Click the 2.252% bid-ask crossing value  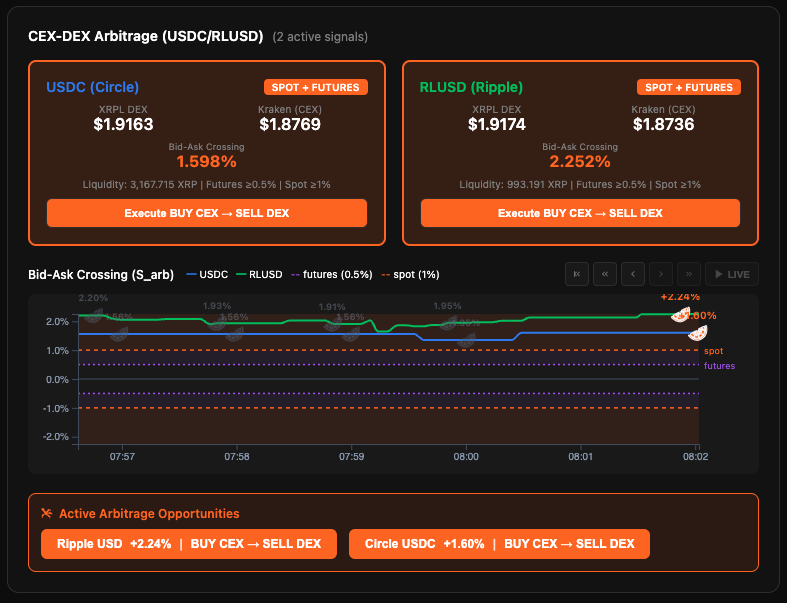coord(580,162)
